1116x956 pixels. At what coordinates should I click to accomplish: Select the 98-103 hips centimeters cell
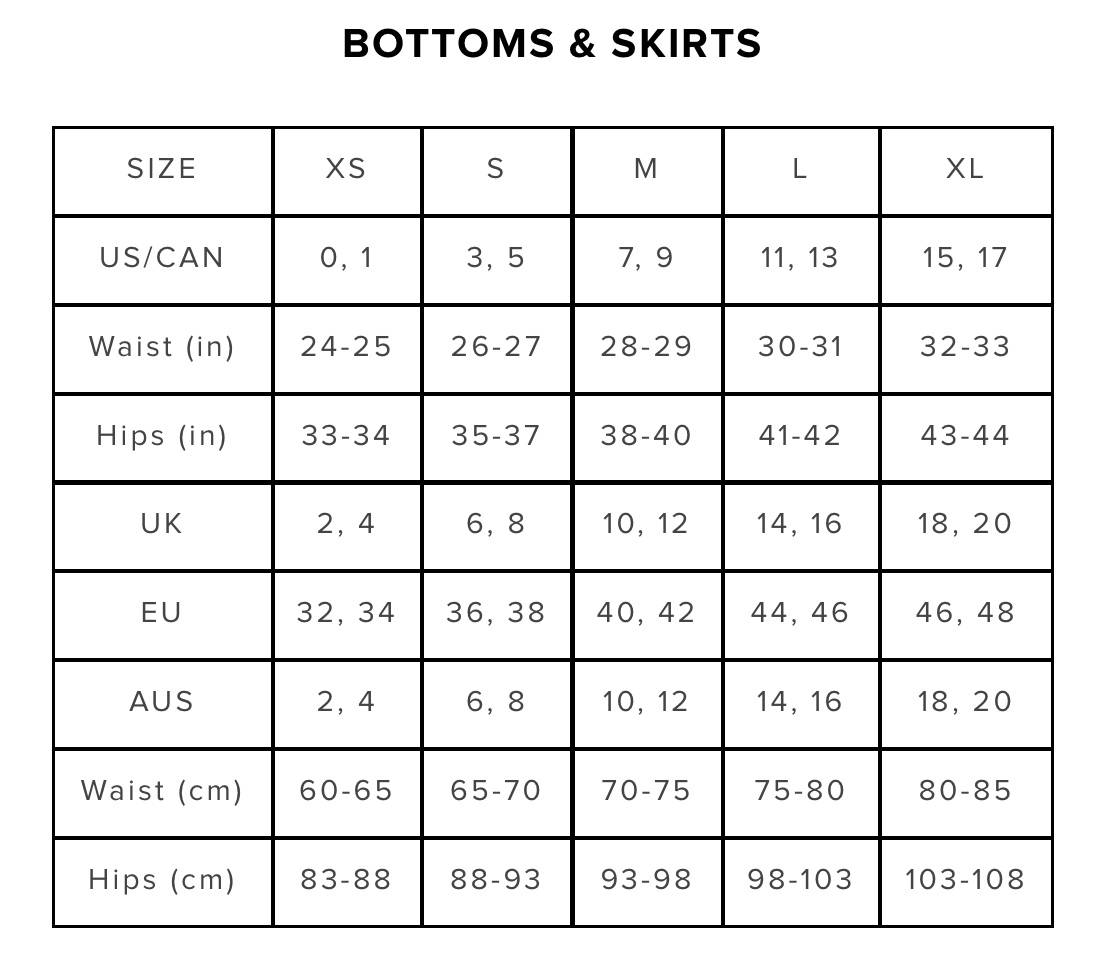click(x=801, y=881)
